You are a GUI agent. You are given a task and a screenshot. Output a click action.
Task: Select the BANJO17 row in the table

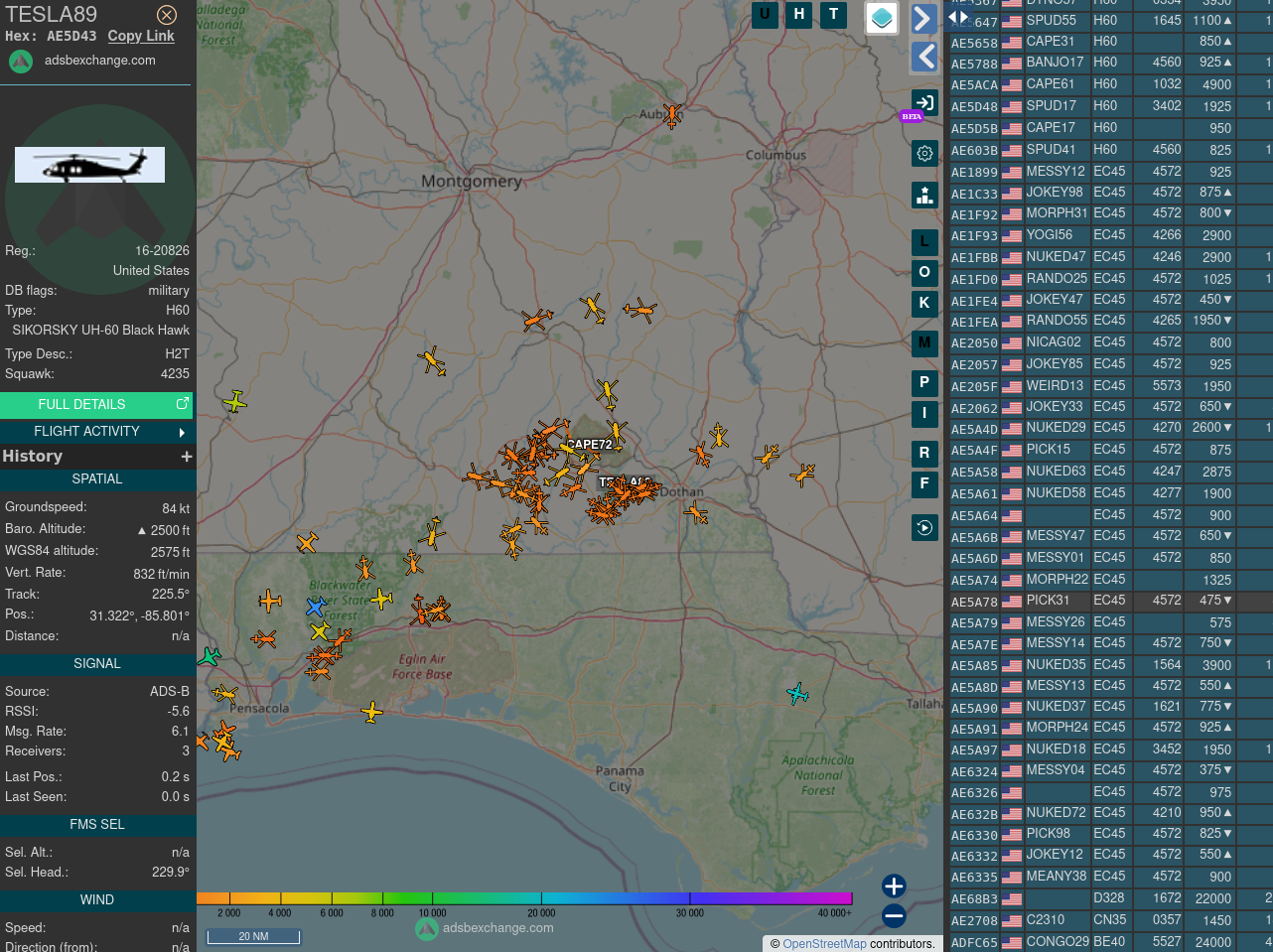1110,64
